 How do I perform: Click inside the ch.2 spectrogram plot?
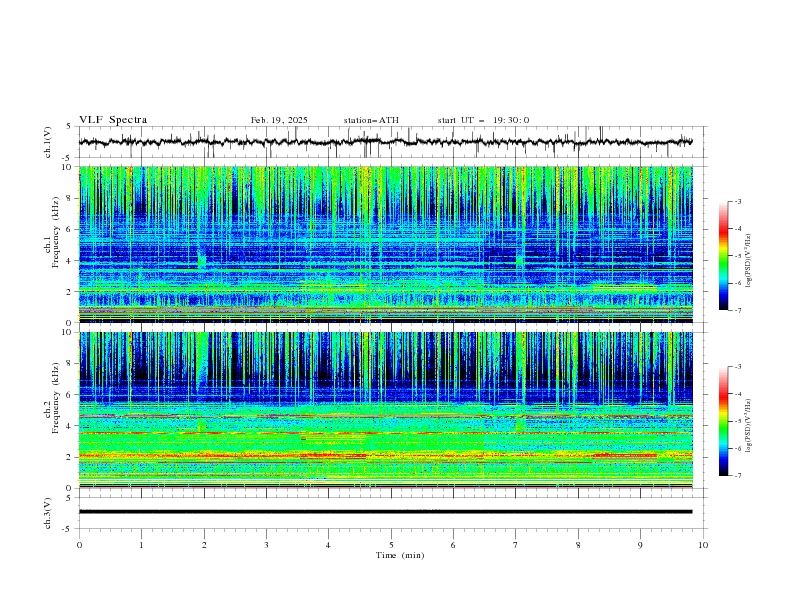(x=386, y=410)
